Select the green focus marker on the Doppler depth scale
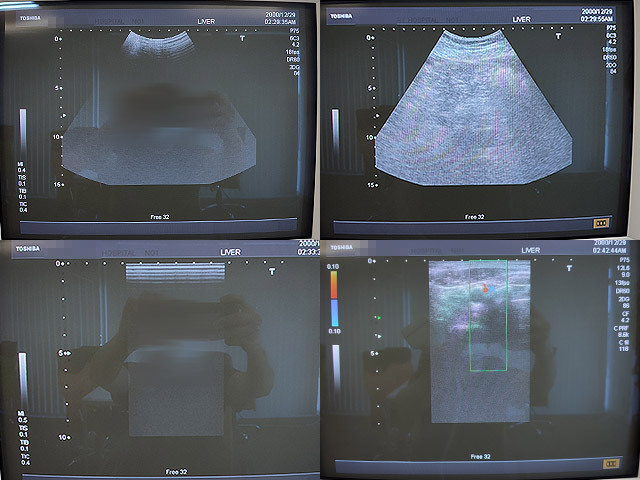This screenshot has width=640, height=480. click(x=379, y=317)
